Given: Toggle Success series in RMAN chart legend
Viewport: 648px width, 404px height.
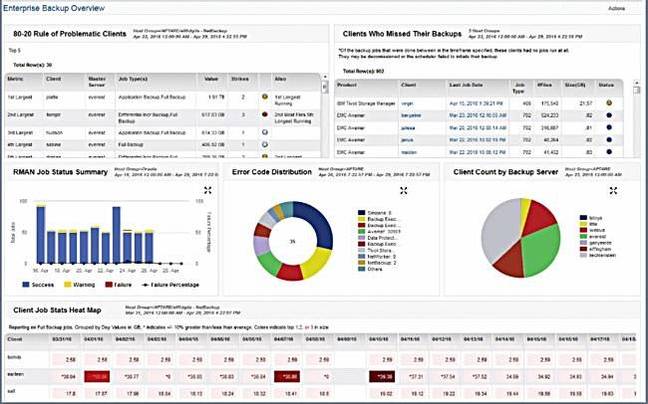Looking at the screenshot, I should click(38, 285).
